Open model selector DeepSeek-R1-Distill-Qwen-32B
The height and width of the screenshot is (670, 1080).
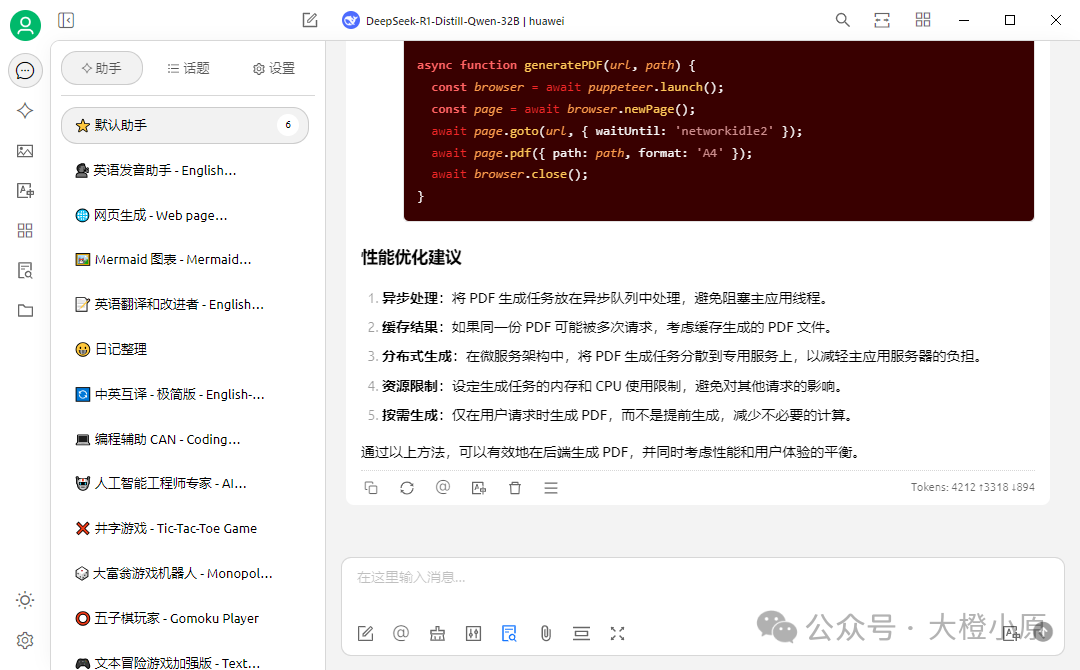click(453, 21)
